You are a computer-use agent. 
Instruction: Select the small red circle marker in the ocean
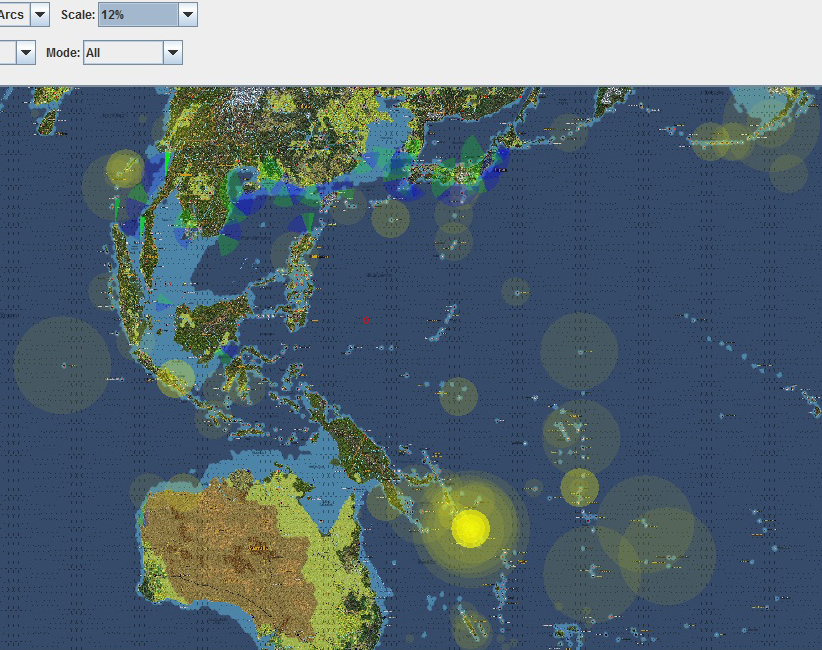[366, 320]
